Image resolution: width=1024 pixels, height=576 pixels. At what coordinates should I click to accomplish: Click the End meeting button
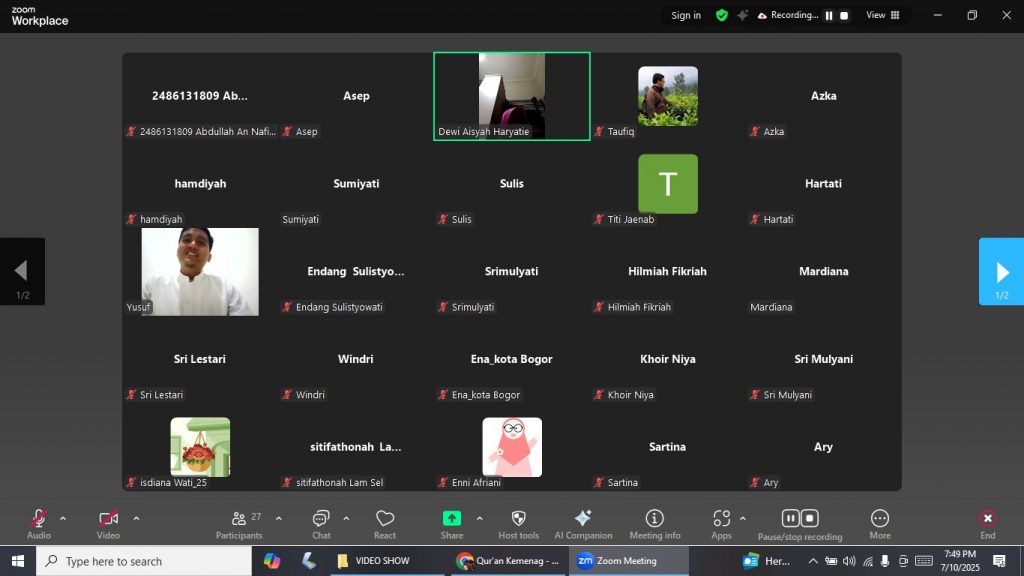tap(987, 523)
